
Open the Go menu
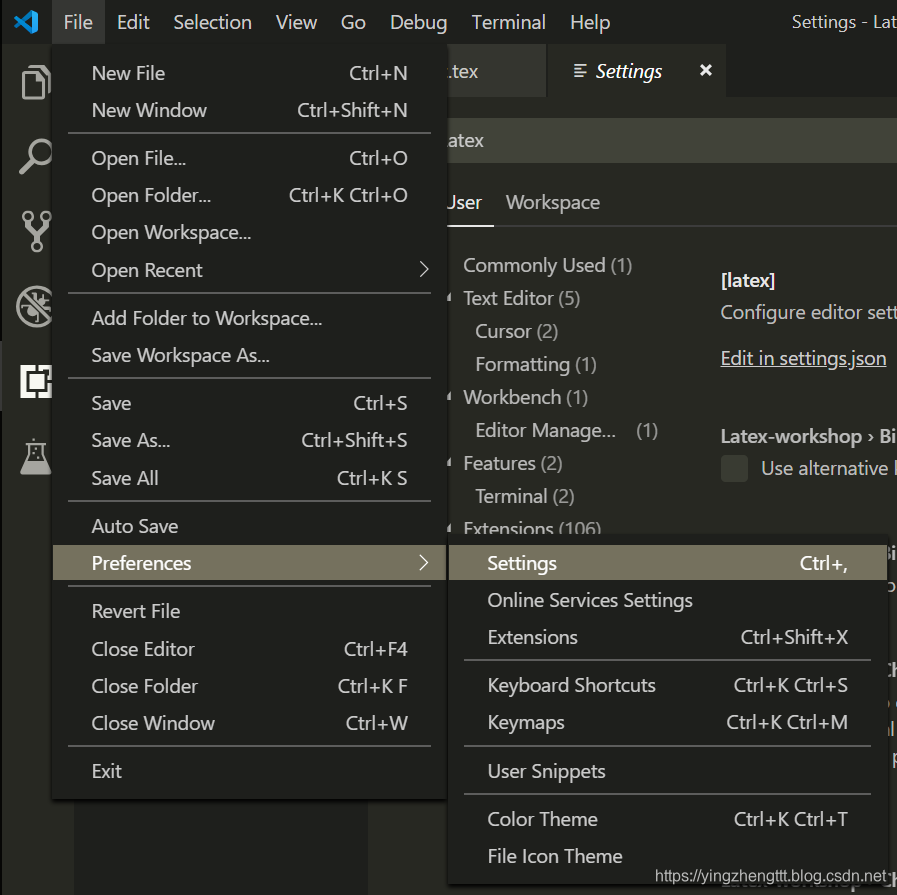[x=353, y=22]
